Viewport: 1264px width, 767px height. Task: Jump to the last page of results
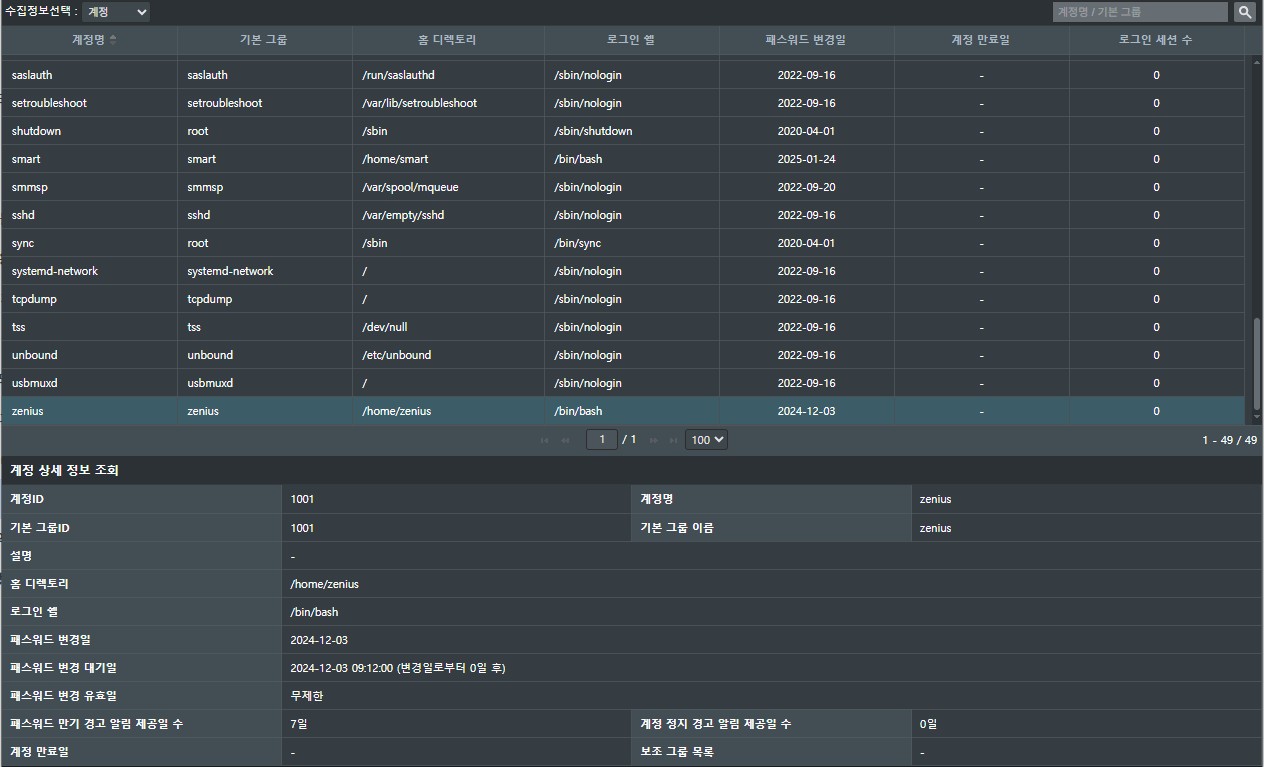pyautogui.click(x=674, y=440)
